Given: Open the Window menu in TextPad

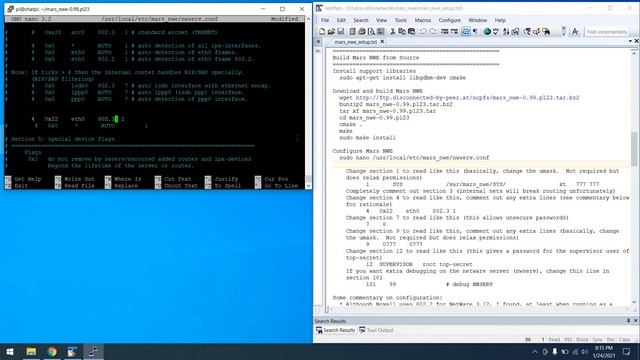Looking at the screenshot, I should [478, 20].
